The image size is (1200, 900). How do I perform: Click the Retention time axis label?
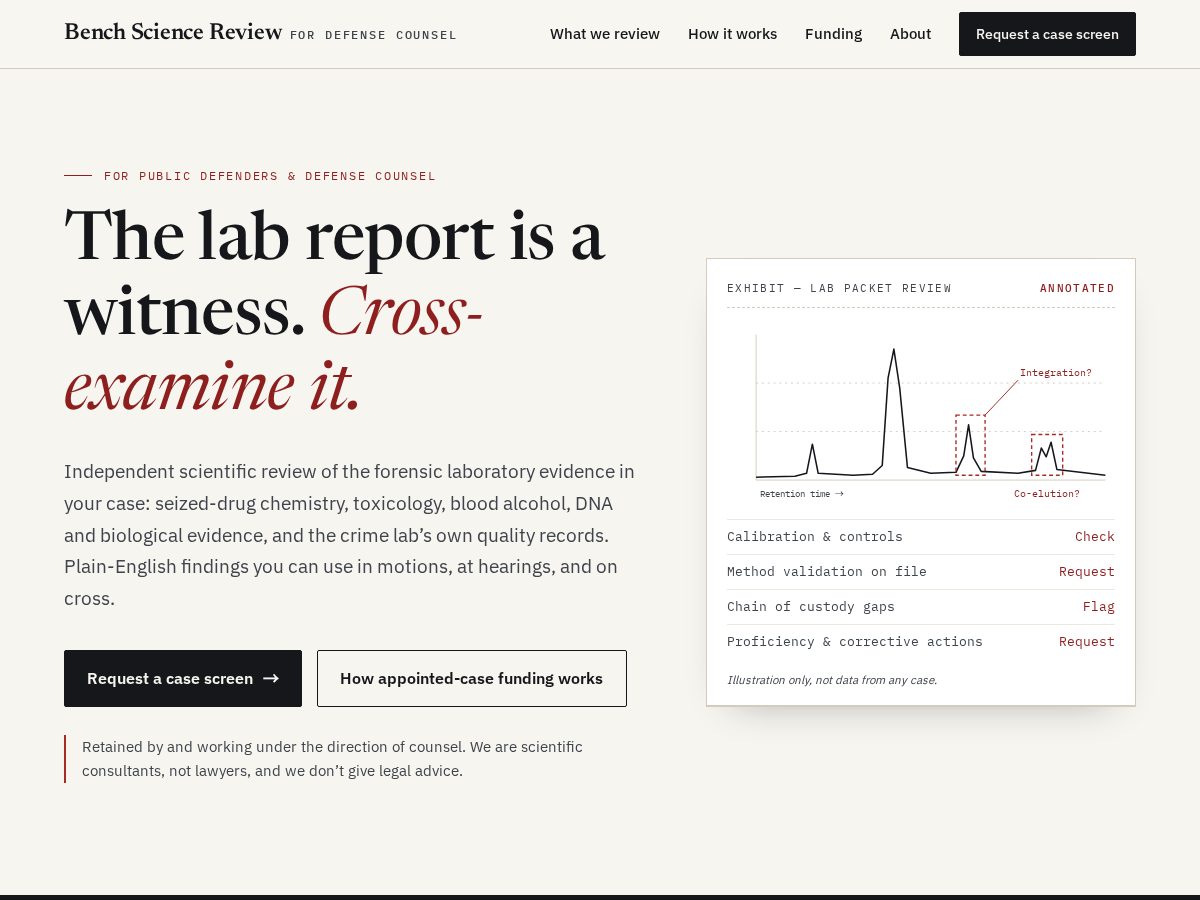click(x=801, y=494)
